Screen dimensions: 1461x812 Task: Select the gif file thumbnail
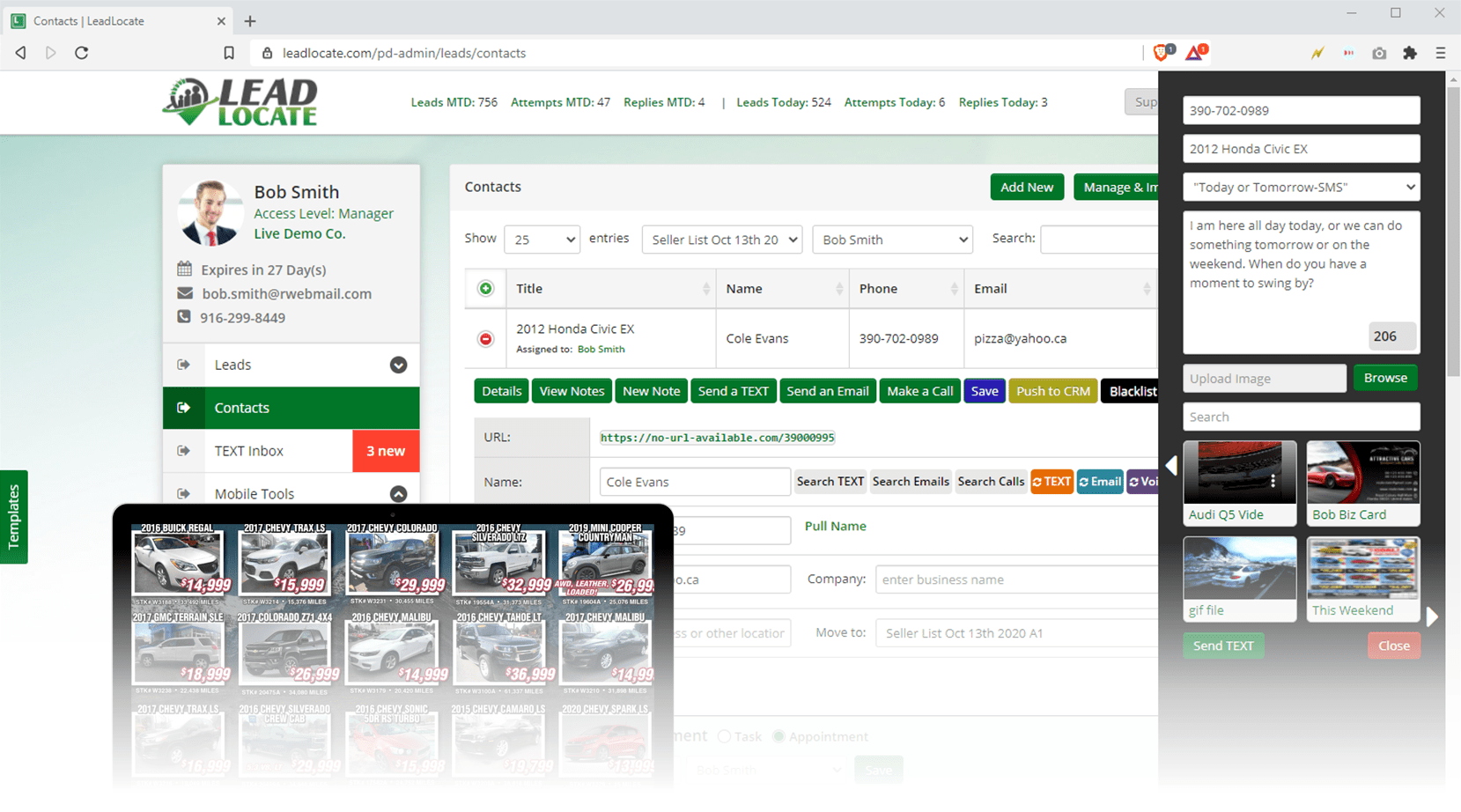pos(1239,579)
